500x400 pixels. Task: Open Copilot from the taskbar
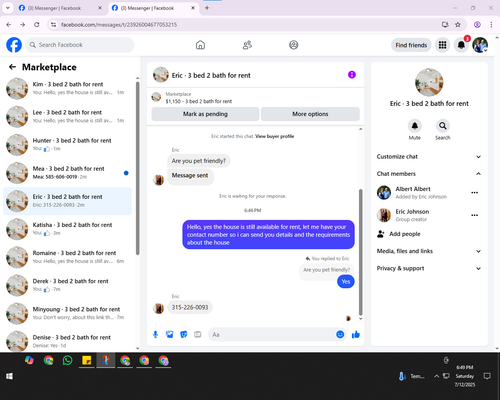(x=29, y=360)
